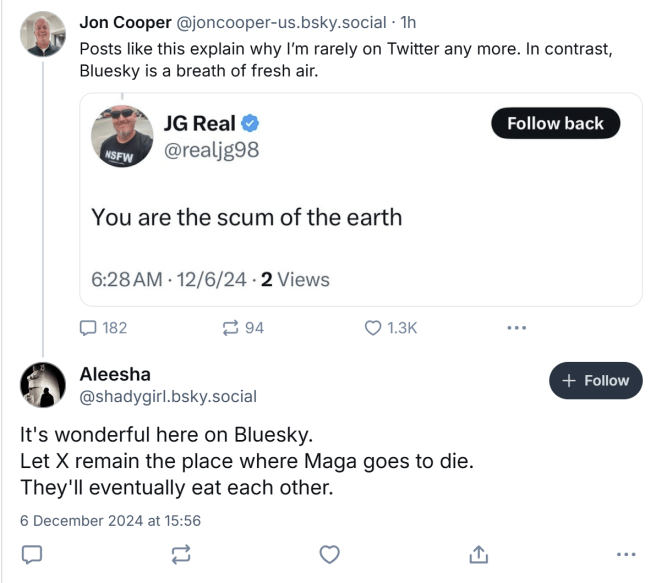Open @shadygirl.bsky.social handle link

point(168,397)
